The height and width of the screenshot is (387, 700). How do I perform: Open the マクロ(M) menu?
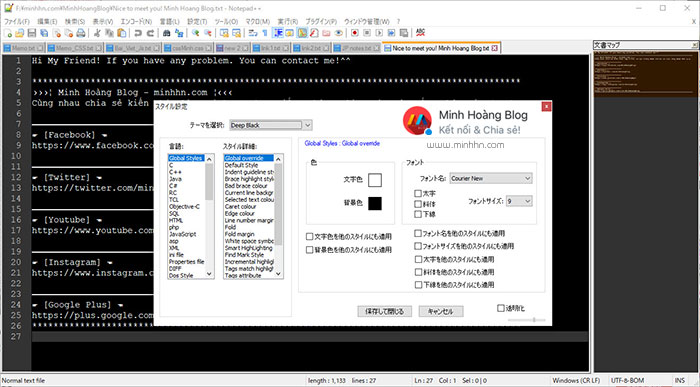[x=258, y=21]
